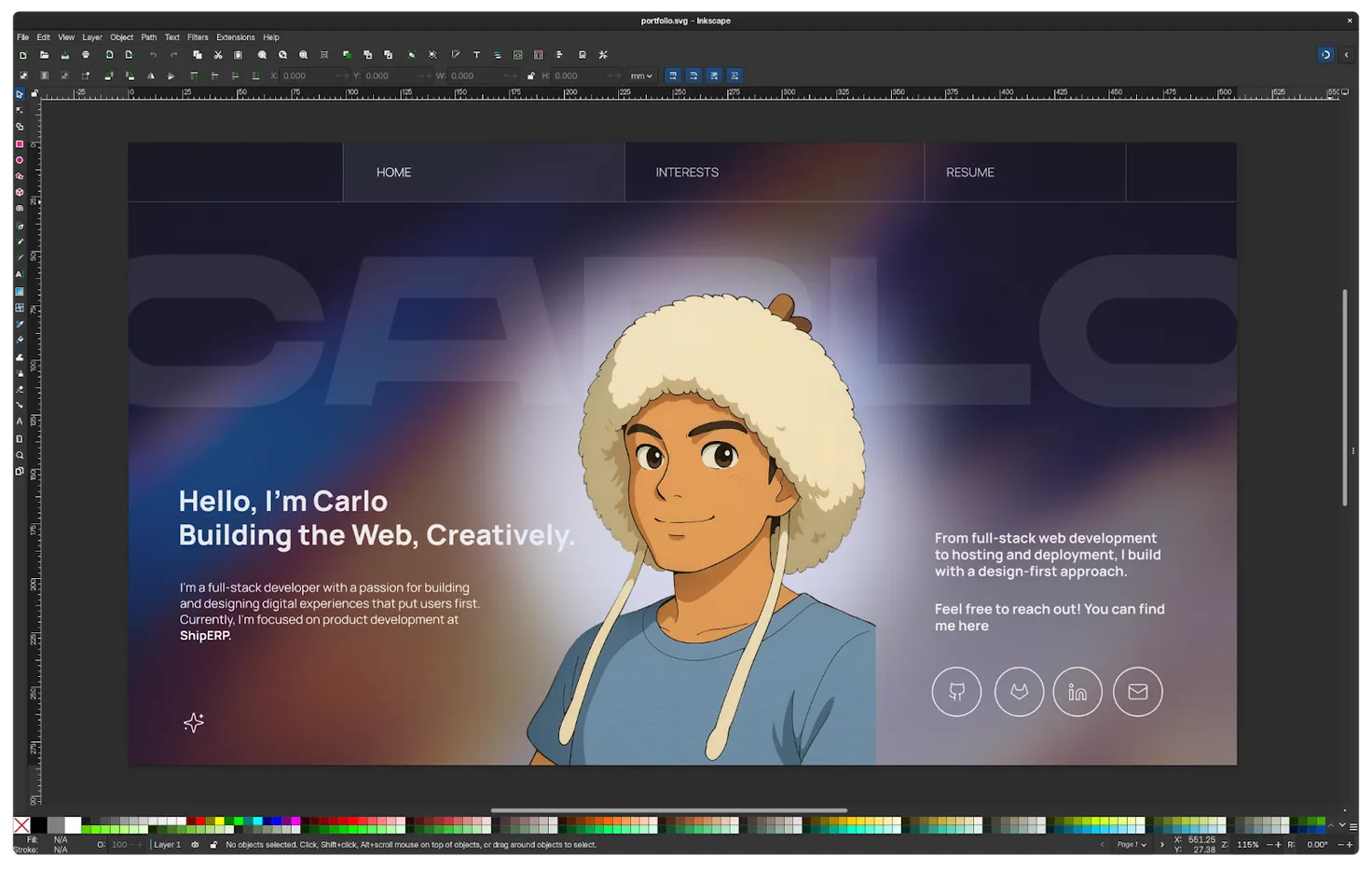The image size is (1372, 869).
Task: Select the Dropper color picker tool
Action: click(x=20, y=324)
